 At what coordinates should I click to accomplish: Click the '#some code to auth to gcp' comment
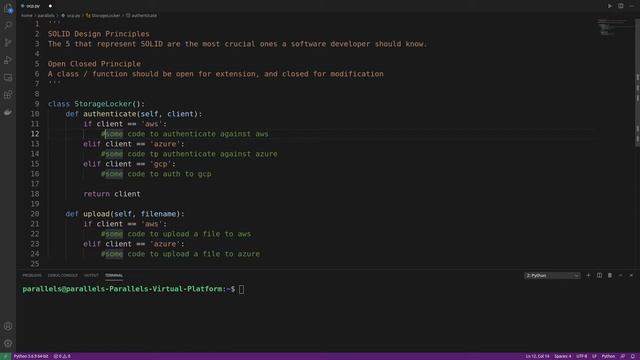tap(156, 174)
